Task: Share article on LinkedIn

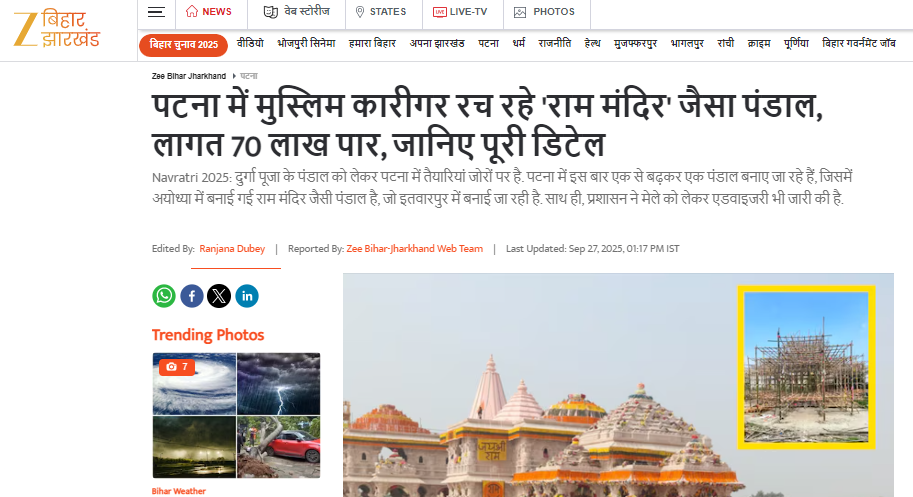Action: point(246,296)
